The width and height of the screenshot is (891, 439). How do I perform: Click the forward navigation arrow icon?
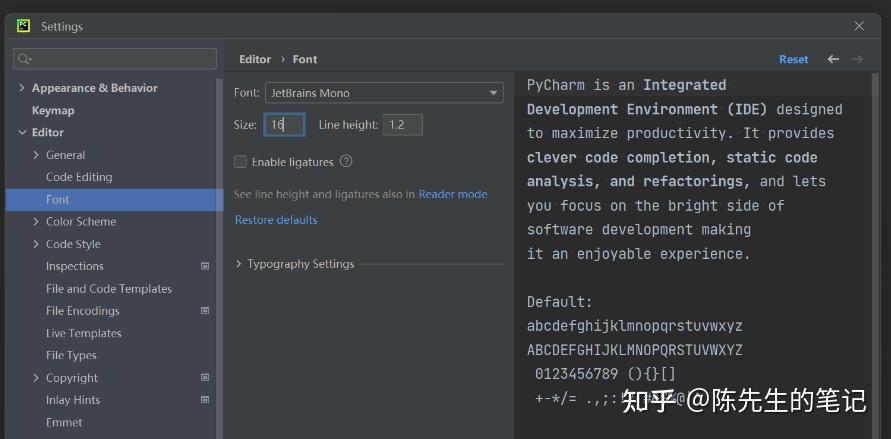[857, 59]
